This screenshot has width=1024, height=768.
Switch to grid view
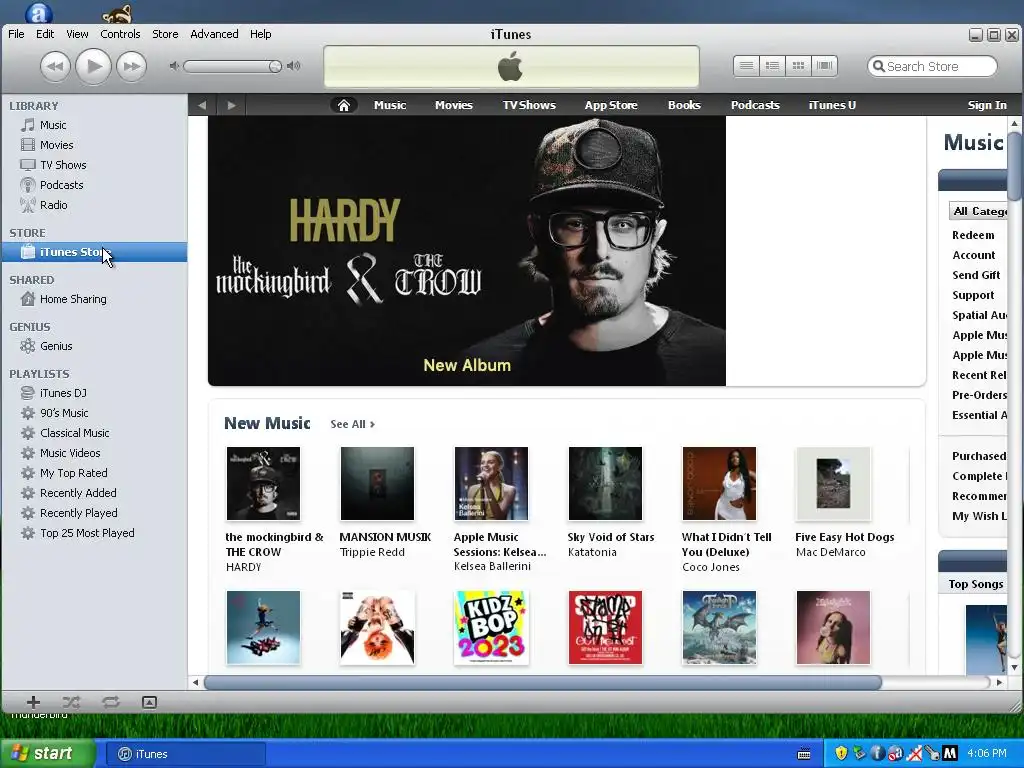click(x=798, y=66)
